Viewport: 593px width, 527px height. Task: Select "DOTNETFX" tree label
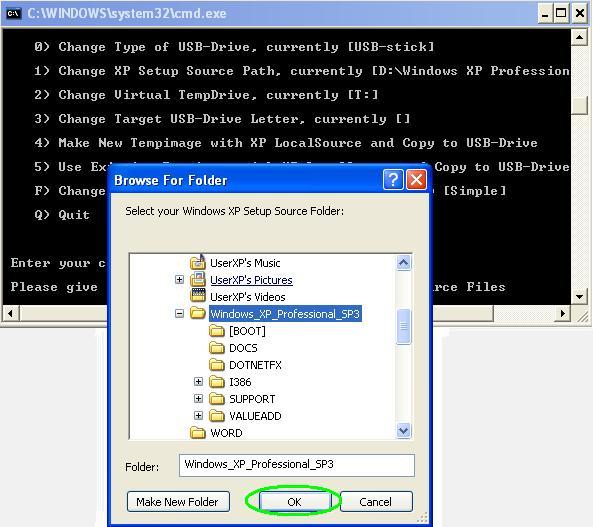point(255,365)
